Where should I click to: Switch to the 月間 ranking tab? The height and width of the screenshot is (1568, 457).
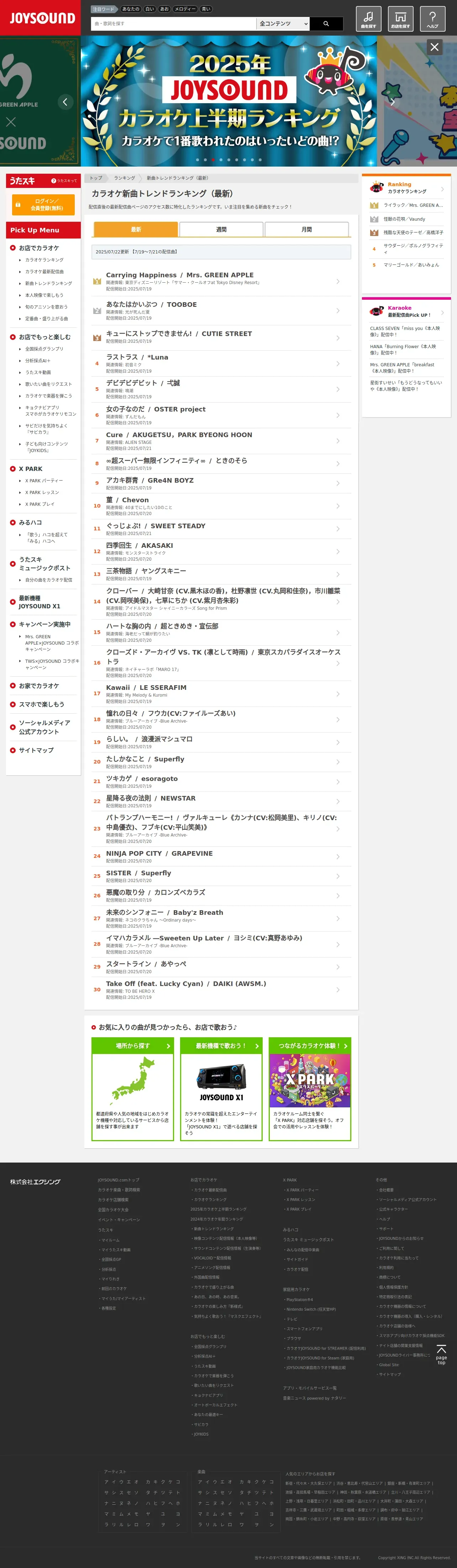pos(307,230)
